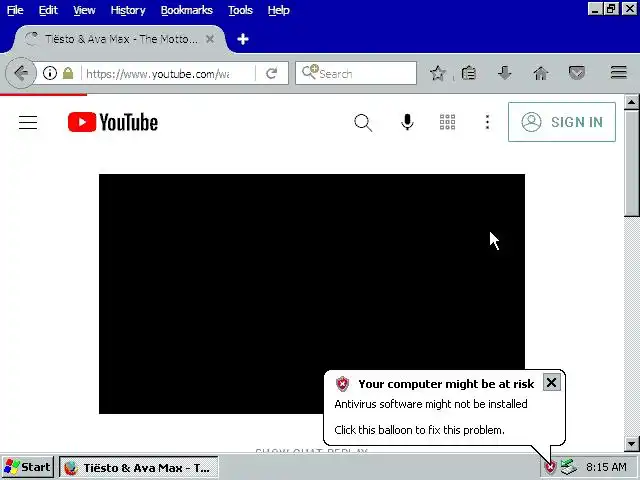Screen dimensions: 640x480
Task: Open the Firefox hamburger menu
Action: 619,73
